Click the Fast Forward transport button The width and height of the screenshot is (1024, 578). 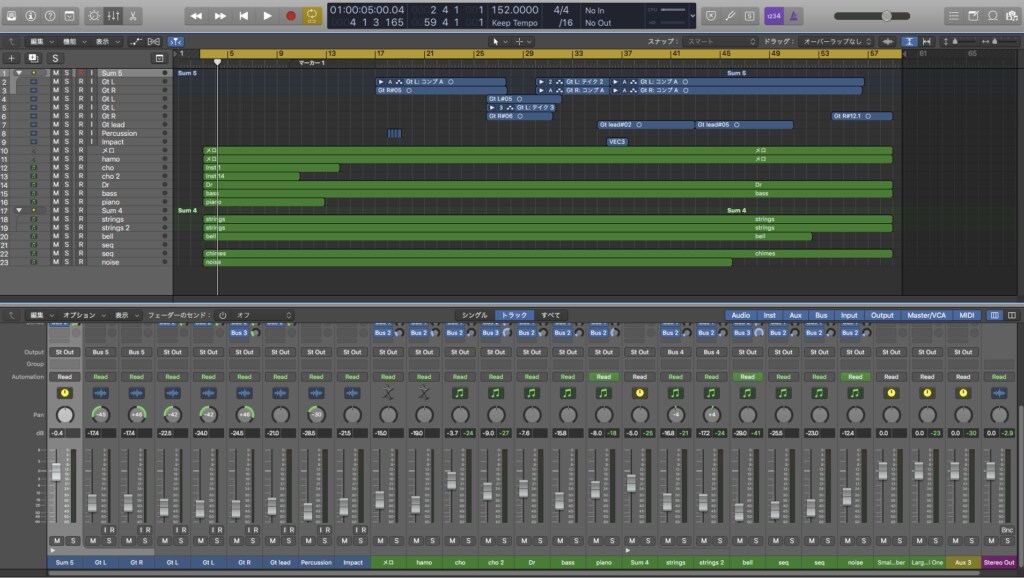pyautogui.click(x=220, y=16)
